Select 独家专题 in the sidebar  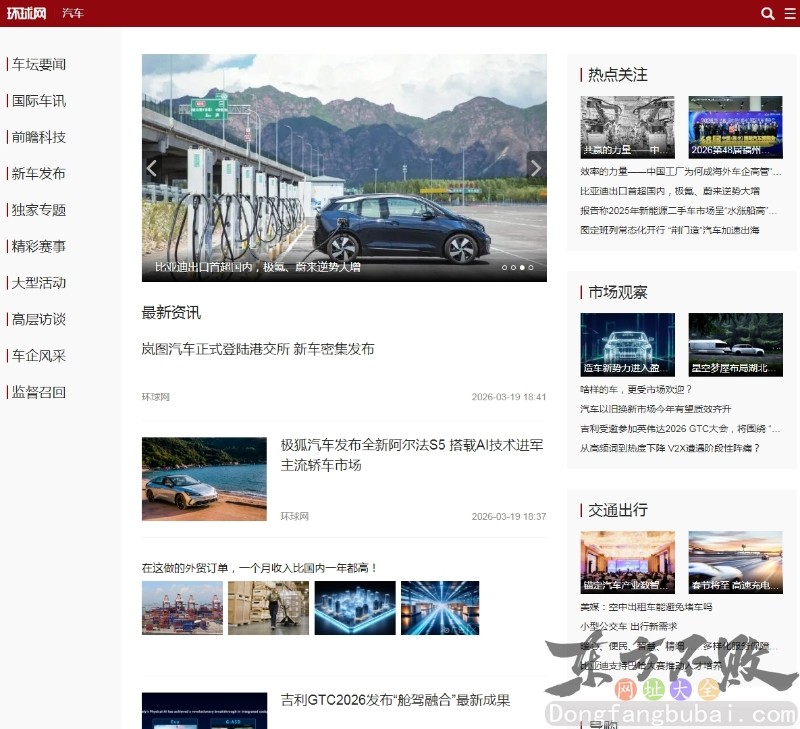(x=37, y=210)
